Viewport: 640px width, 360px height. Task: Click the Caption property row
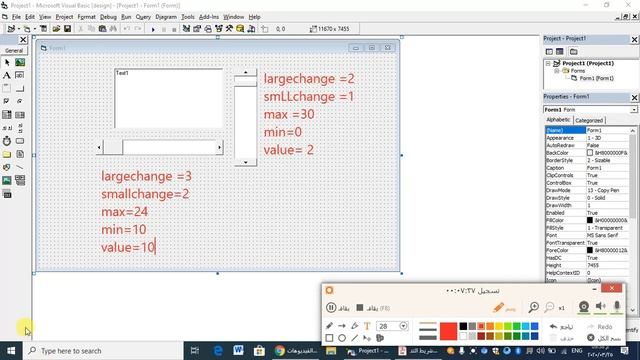point(587,168)
